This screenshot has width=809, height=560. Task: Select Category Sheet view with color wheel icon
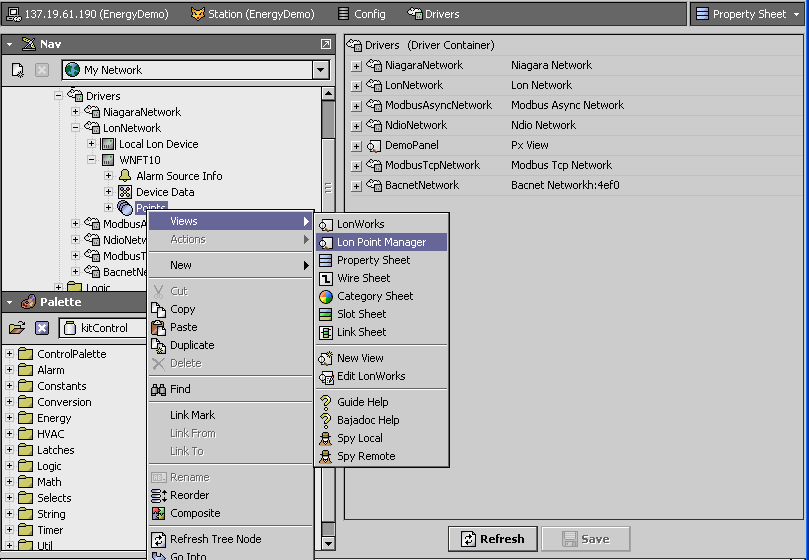pyautogui.click(x=375, y=296)
